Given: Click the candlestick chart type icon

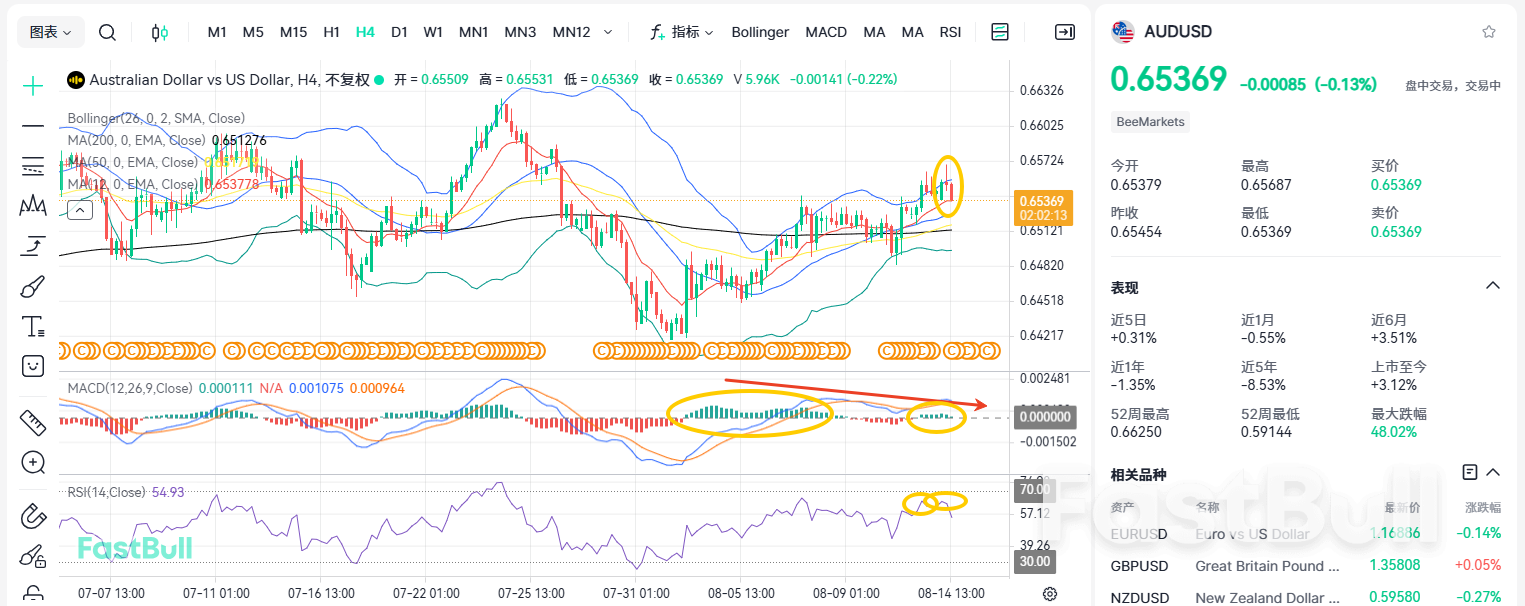Looking at the screenshot, I should tap(160, 32).
